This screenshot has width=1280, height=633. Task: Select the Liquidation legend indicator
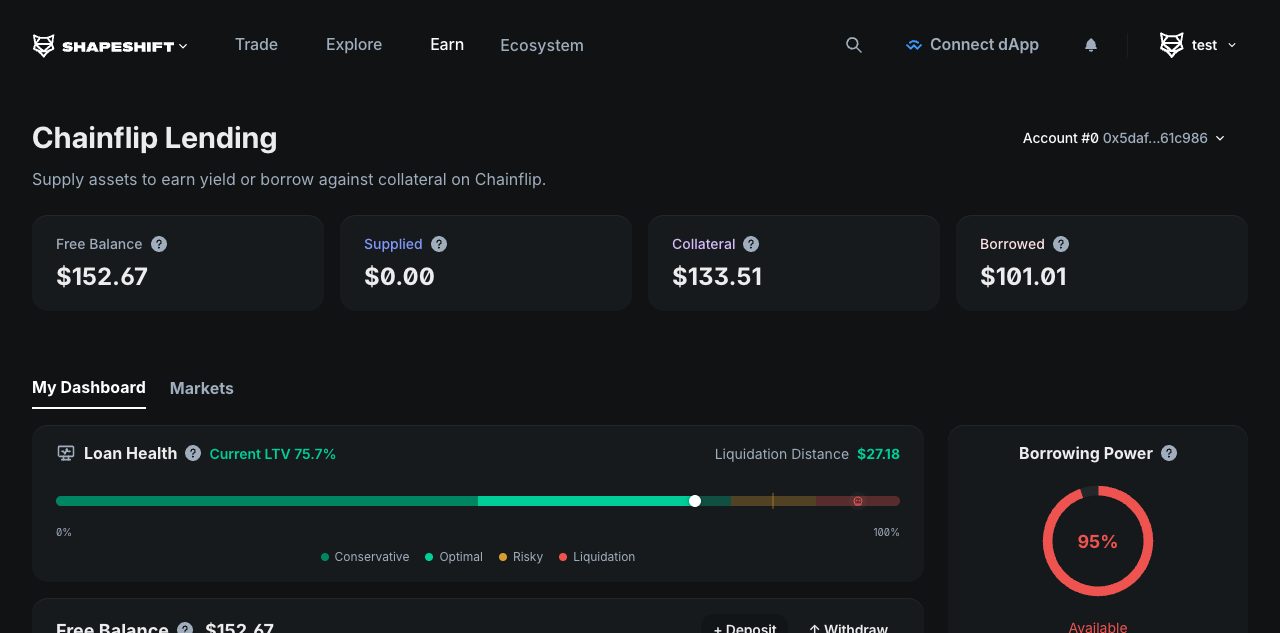(x=563, y=557)
